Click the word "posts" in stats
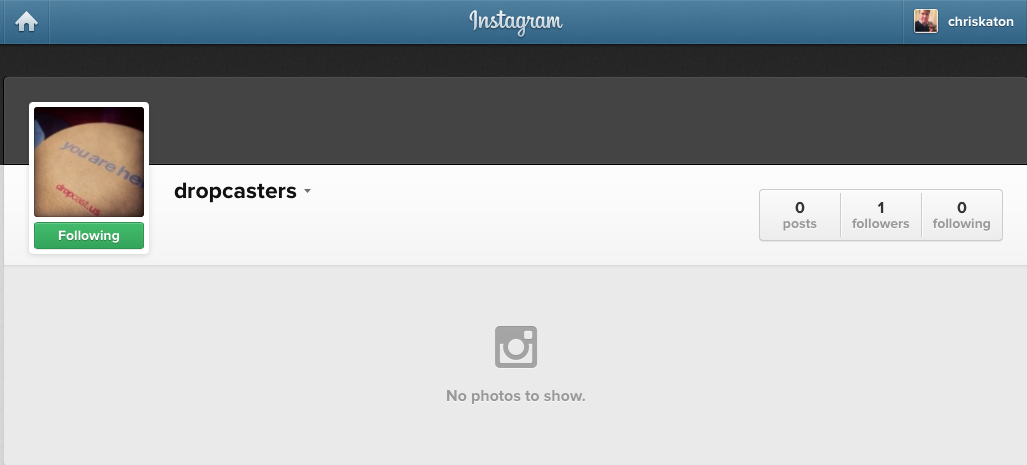The height and width of the screenshot is (465, 1027). pyautogui.click(x=800, y=224)
